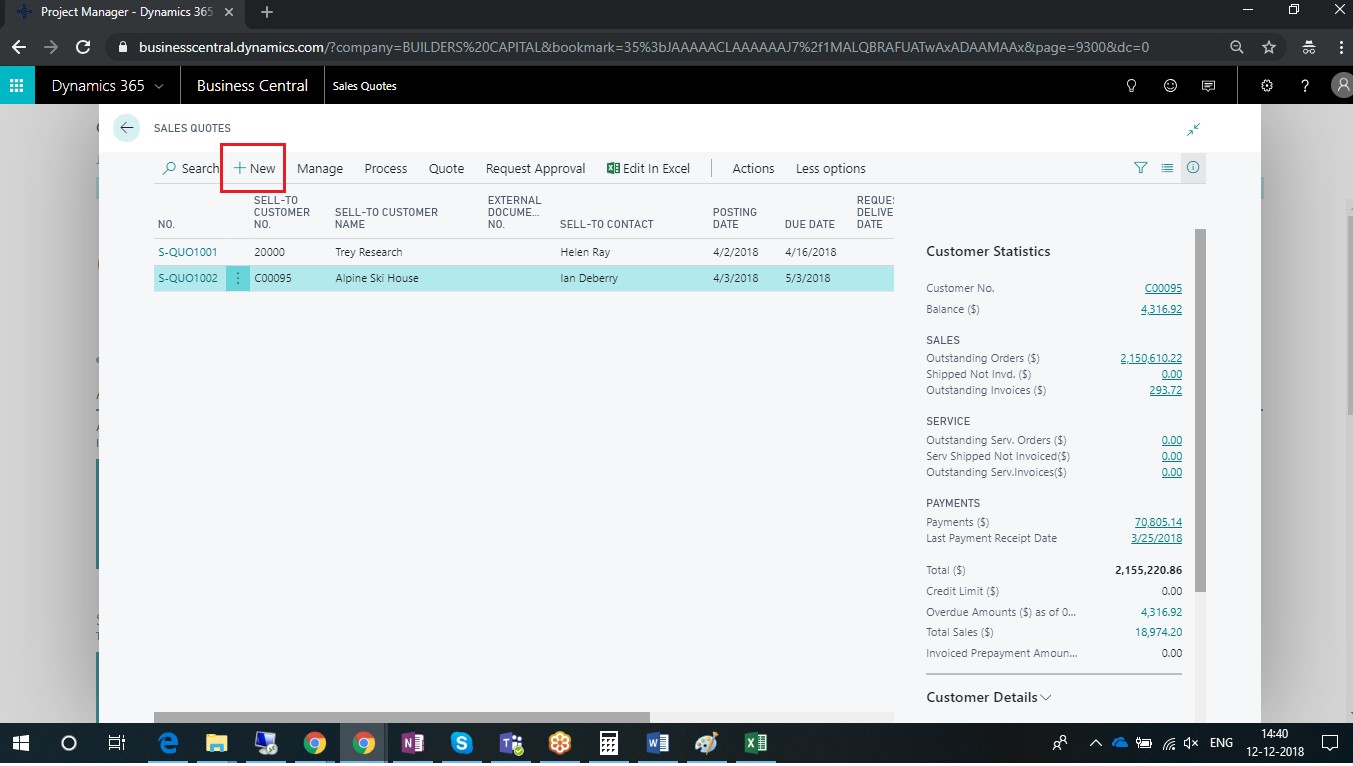Open the Chrome three-dot menu

tap(1340, 47)
